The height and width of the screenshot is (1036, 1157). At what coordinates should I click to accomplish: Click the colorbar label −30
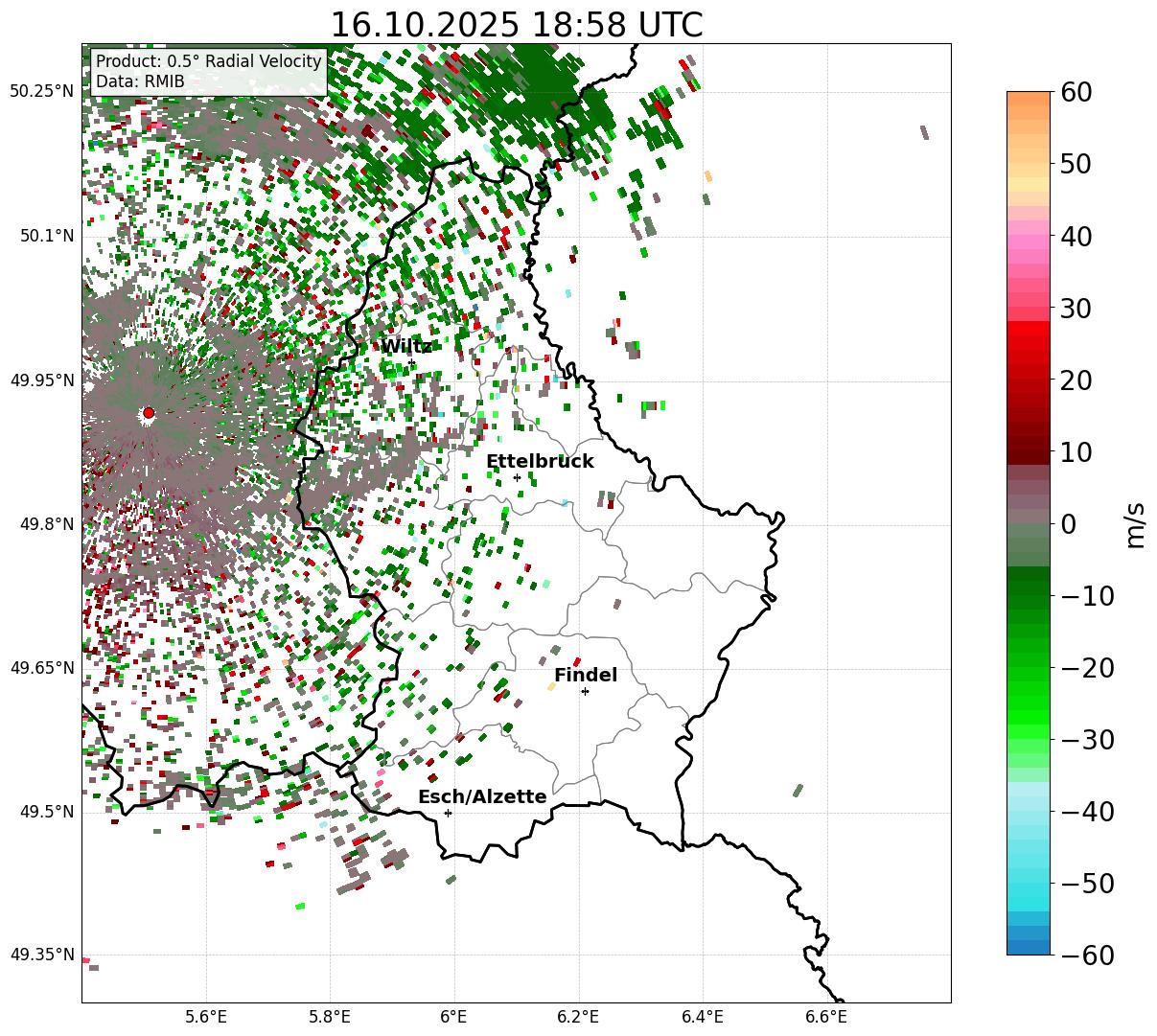[1087, 740]
